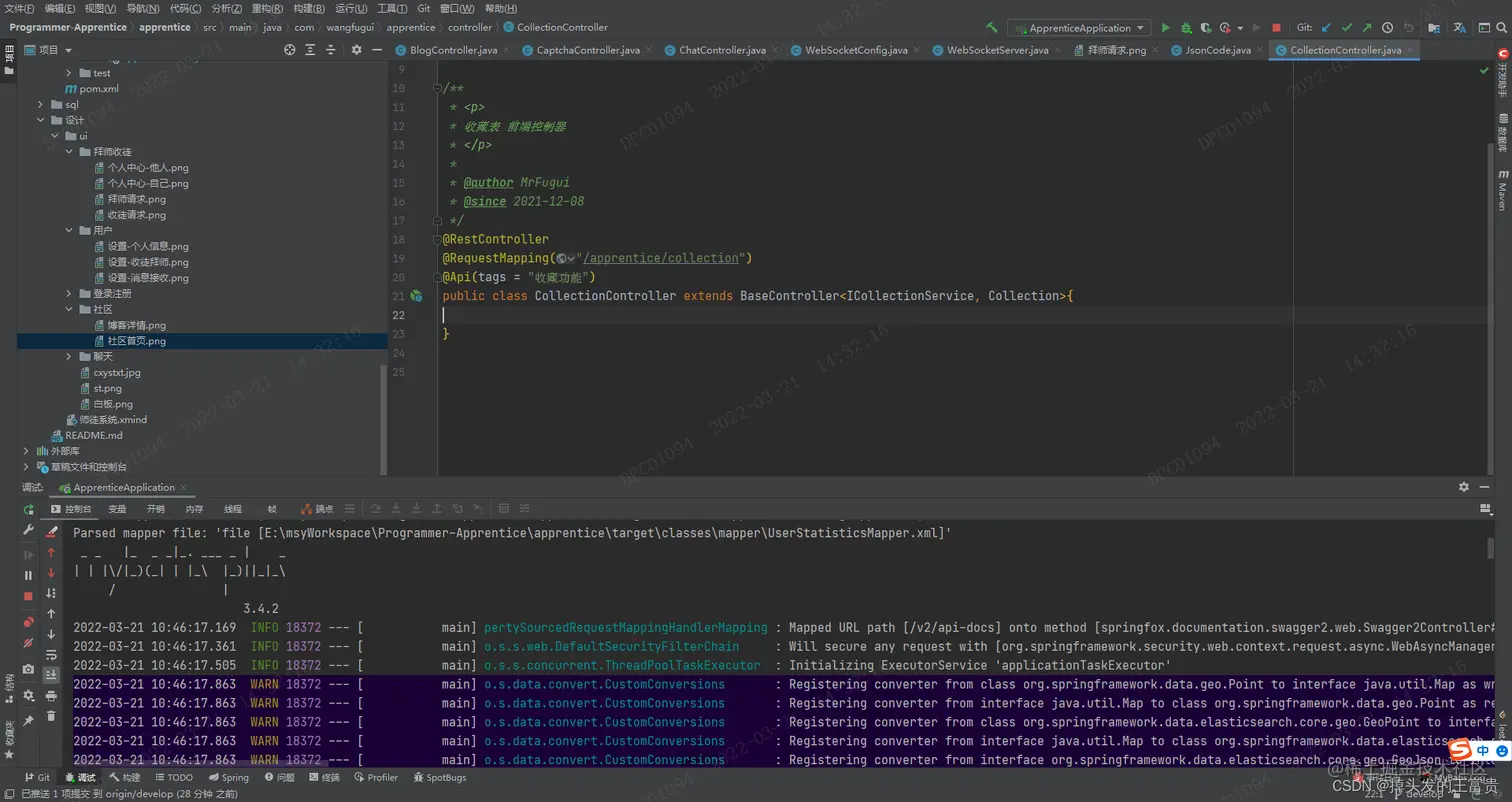The width and height of the screenshot is (1512, 802).
Task: Start debugging with the bug icon
Action: click(1186, 28)
